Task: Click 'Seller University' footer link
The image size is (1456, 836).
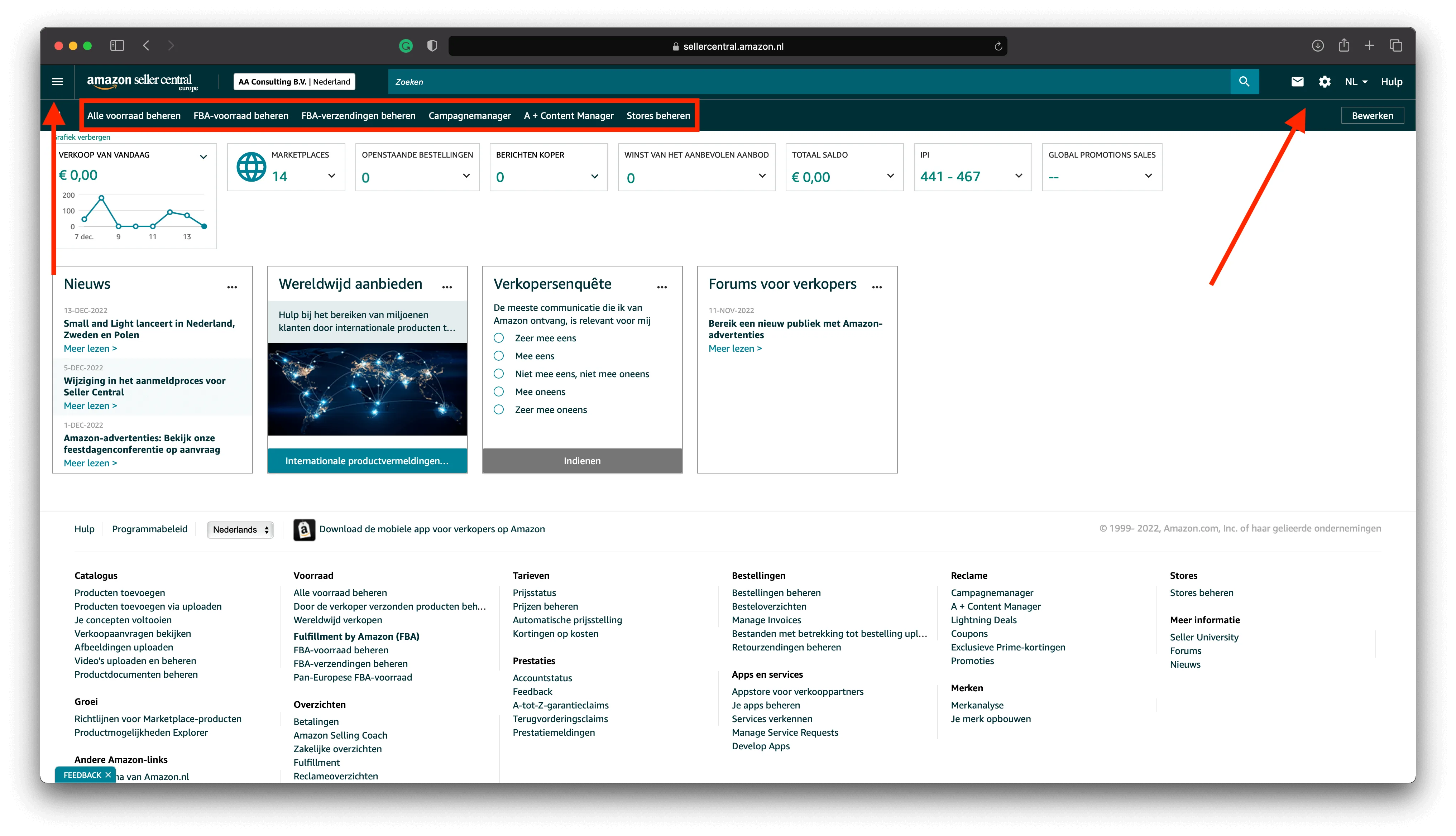Action: click(x=1204, y=637)
